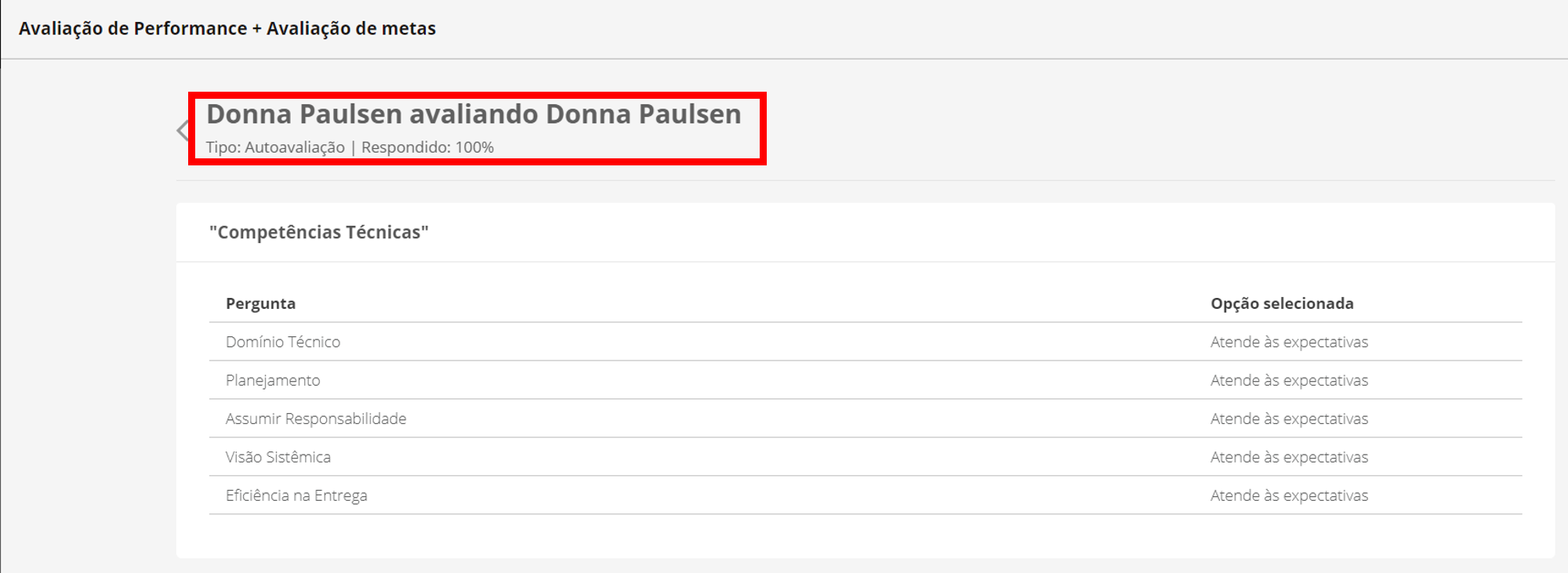Select the "Domínio Técnico" question row

tap(283, 343)
